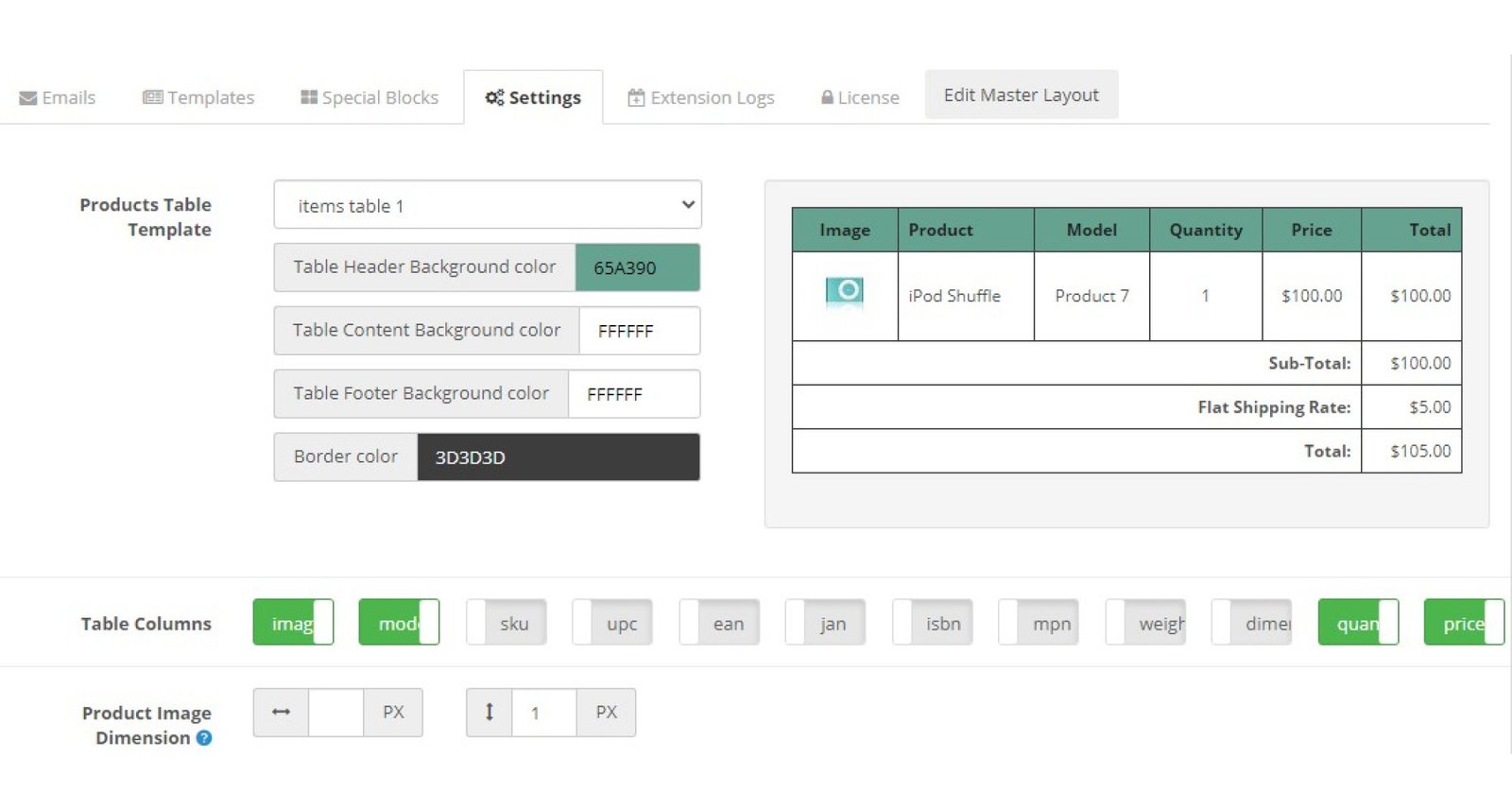The width and height of the screenshot is (1512, 809).
Task: Pick Table Header Background color 65A390
Action: coord(638,267)
